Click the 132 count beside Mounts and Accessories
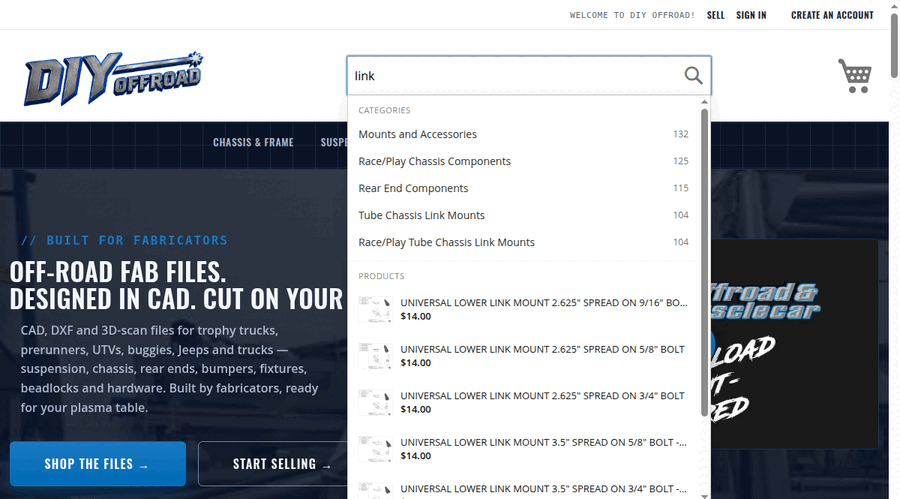The image size is (900, 499). click(681, 134)
